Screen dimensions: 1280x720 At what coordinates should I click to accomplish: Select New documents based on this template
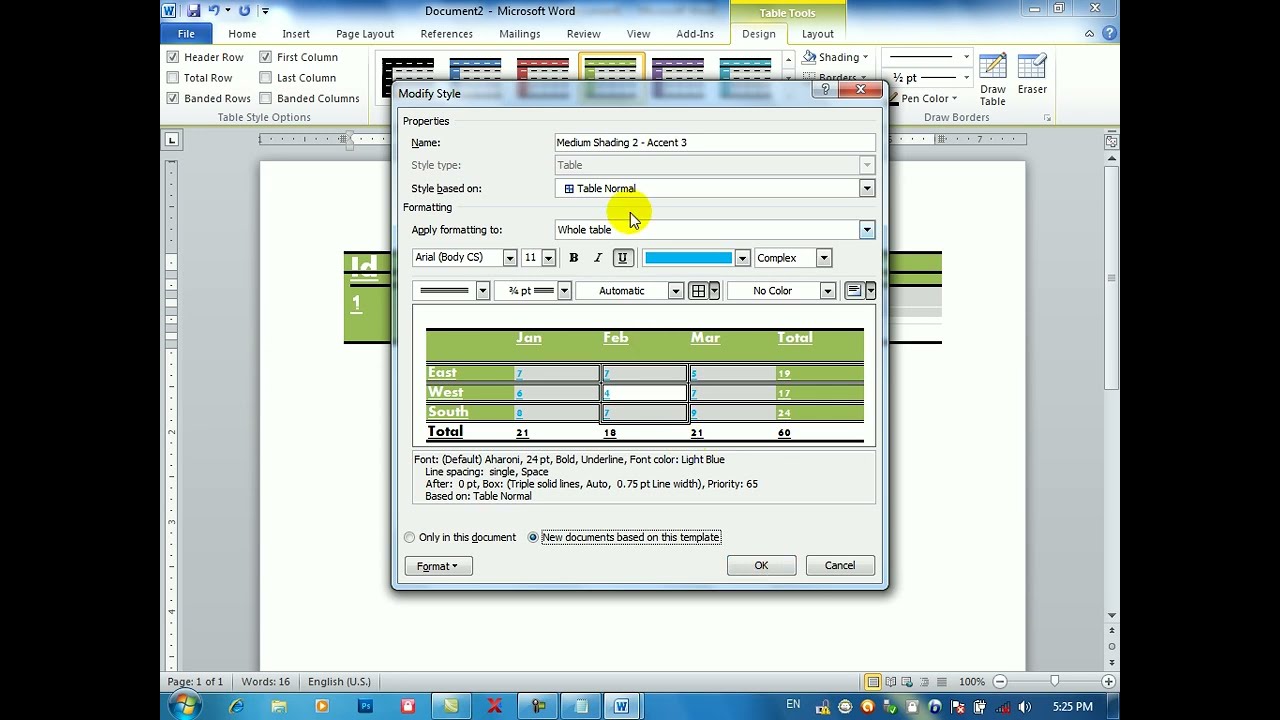[533, 538]
